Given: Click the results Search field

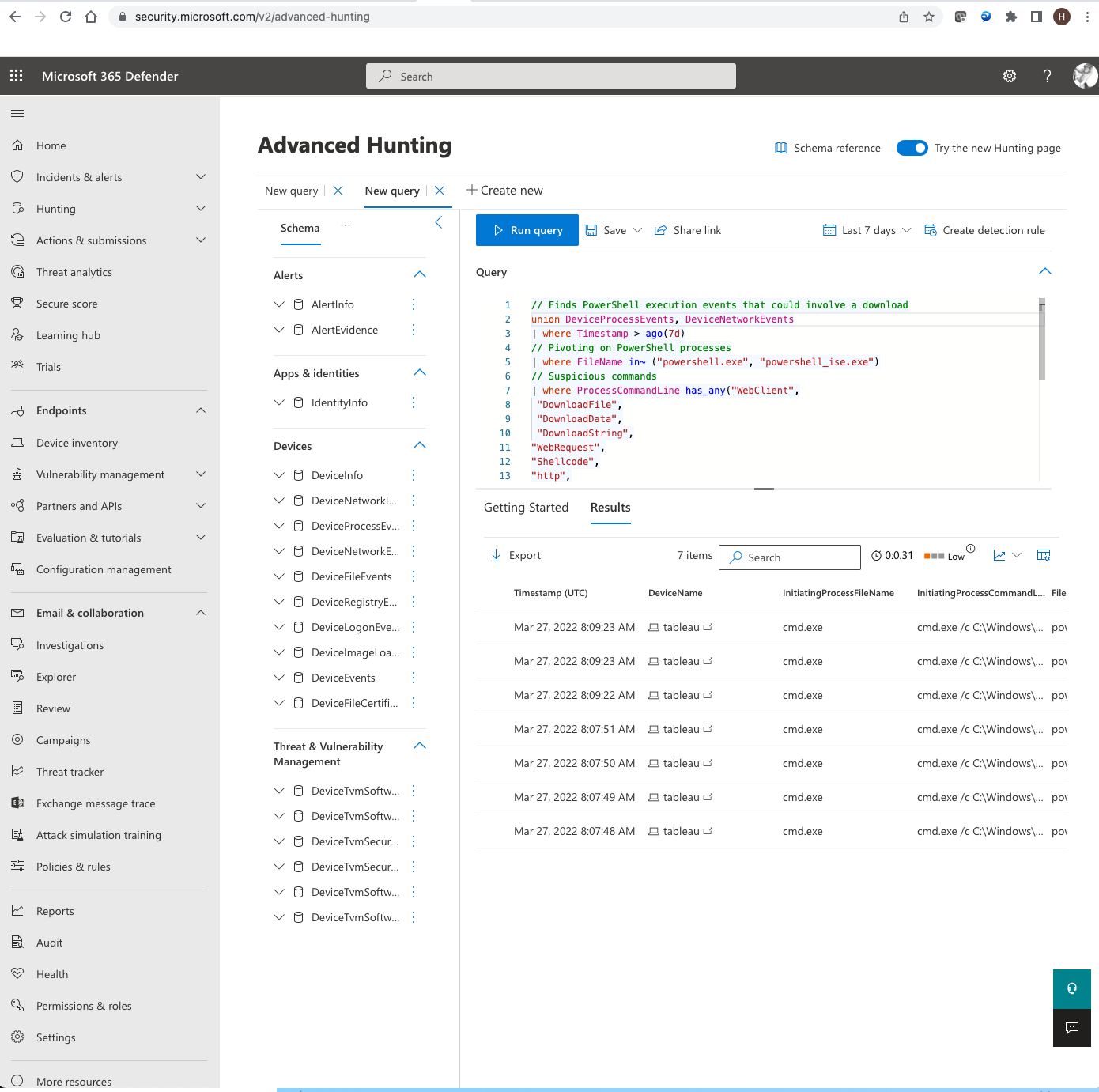Looking at the screenshot, I should tap(788, 557).
